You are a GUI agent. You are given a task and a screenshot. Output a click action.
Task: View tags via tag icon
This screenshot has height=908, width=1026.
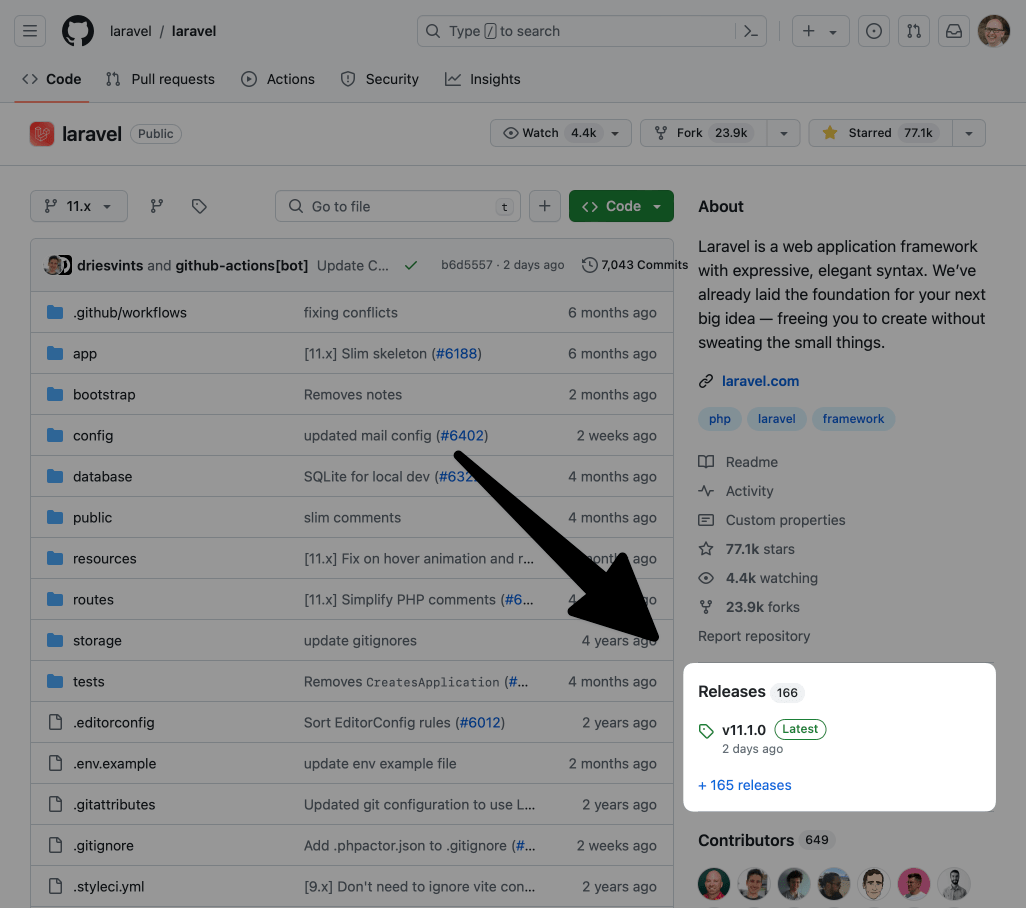[199, 206]
